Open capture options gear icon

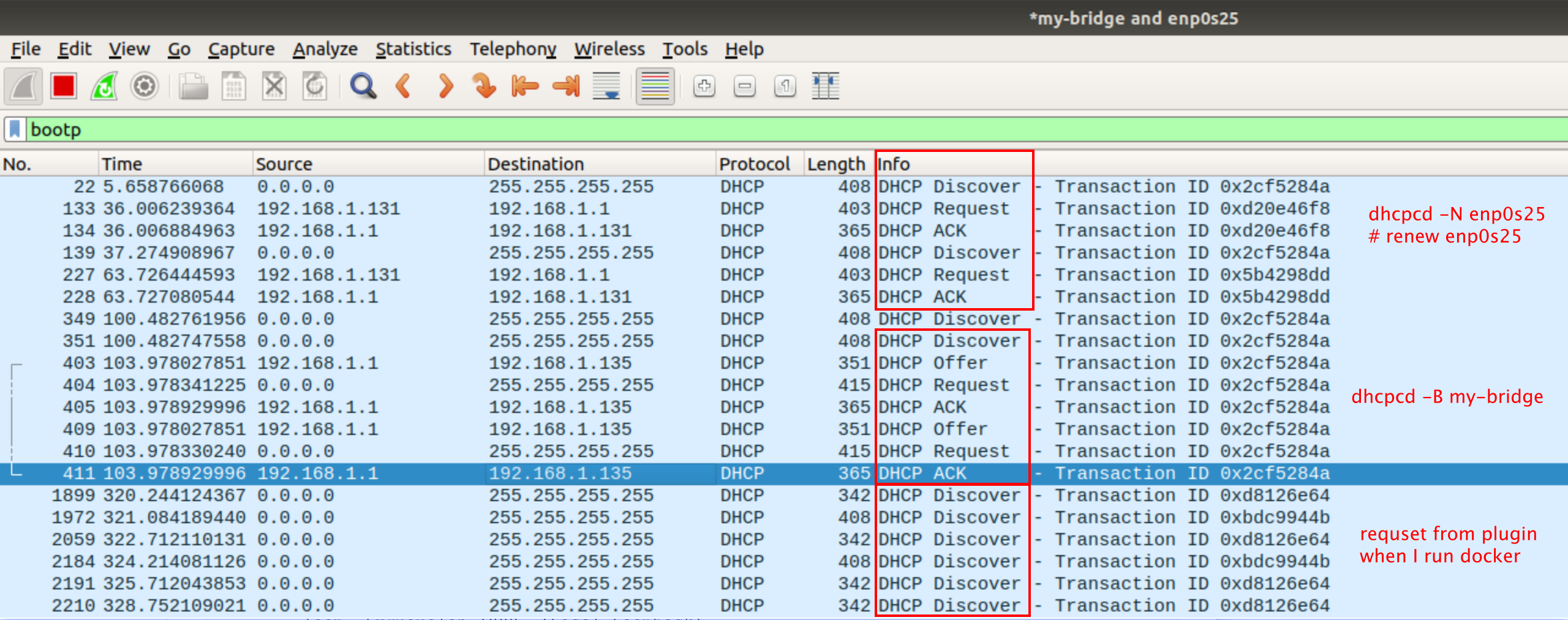(145, 86)
